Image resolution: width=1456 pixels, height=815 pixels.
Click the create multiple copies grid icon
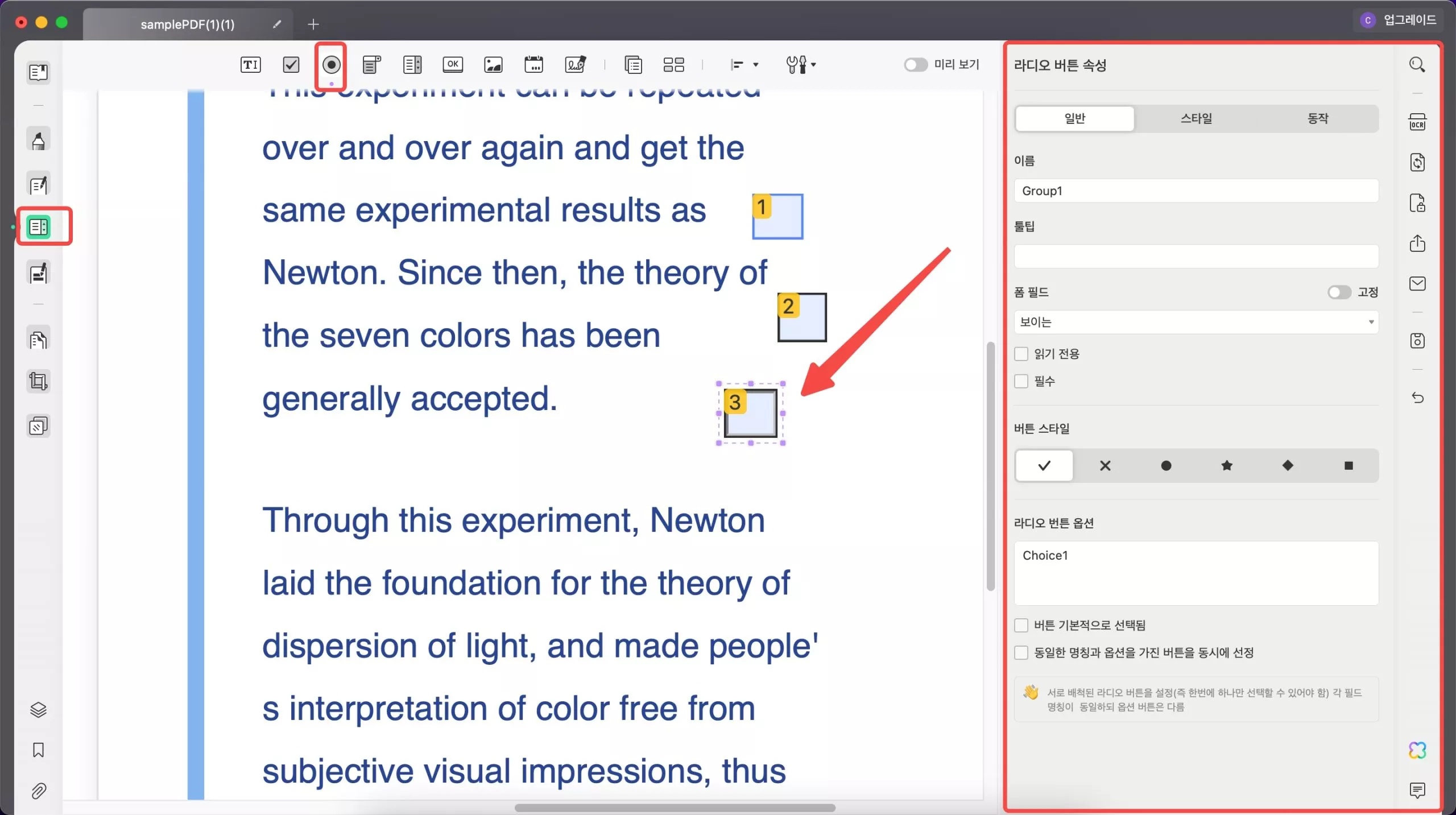674,65
